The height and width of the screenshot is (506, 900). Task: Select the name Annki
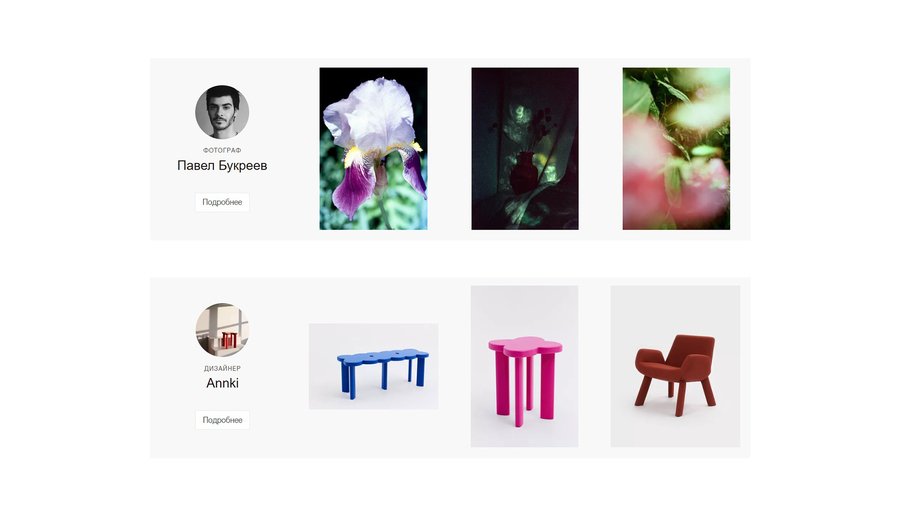(x=222, y=383)
